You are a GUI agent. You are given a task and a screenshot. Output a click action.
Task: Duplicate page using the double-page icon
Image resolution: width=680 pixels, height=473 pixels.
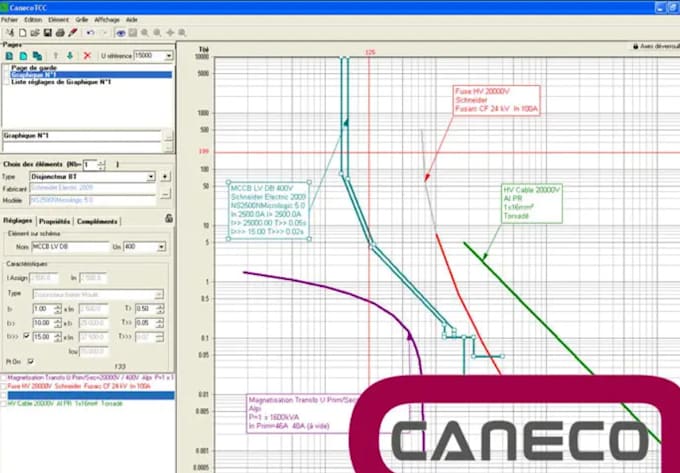(38, 56)
